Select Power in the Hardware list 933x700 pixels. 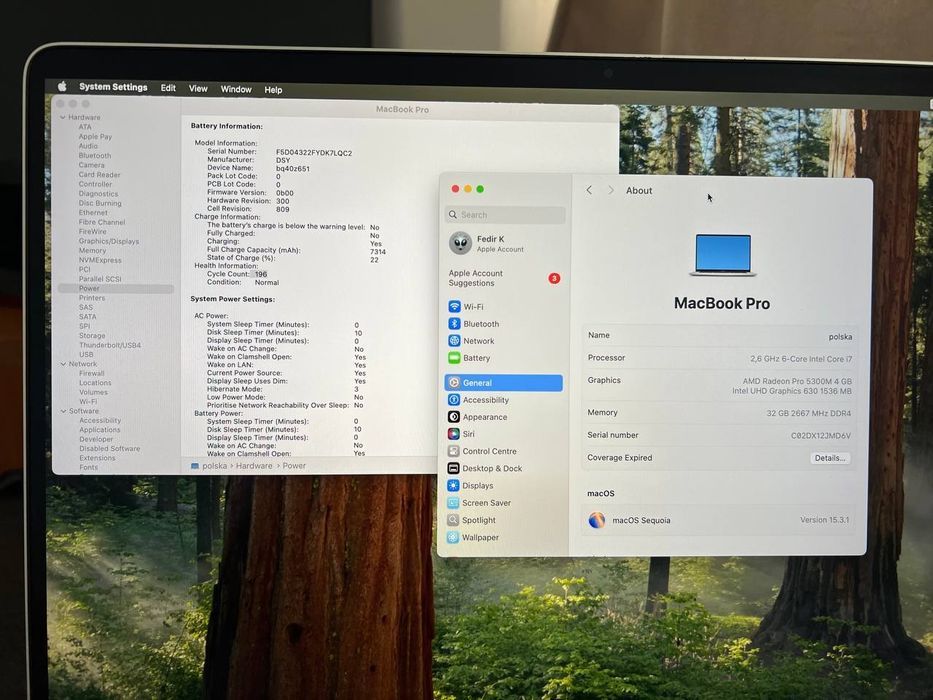(116, 288)
